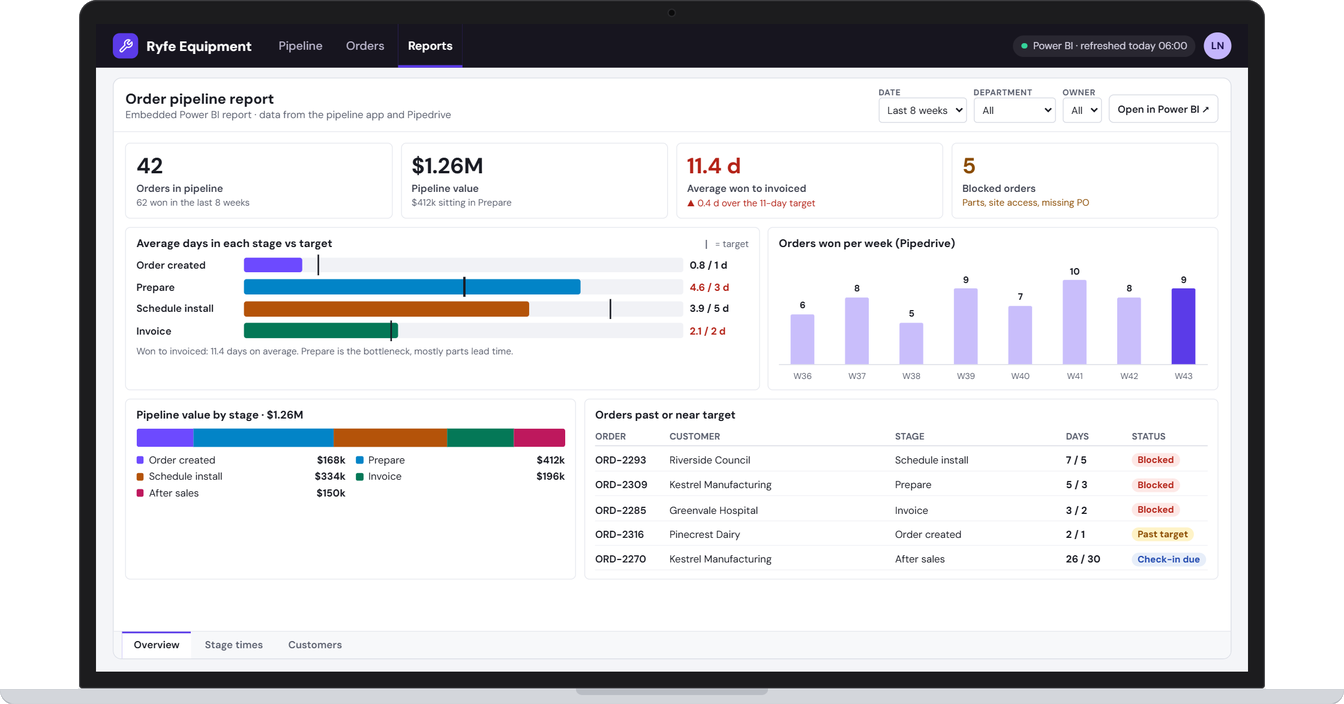Click the W41 bar in Orders won chart

tap(1074, 322)
